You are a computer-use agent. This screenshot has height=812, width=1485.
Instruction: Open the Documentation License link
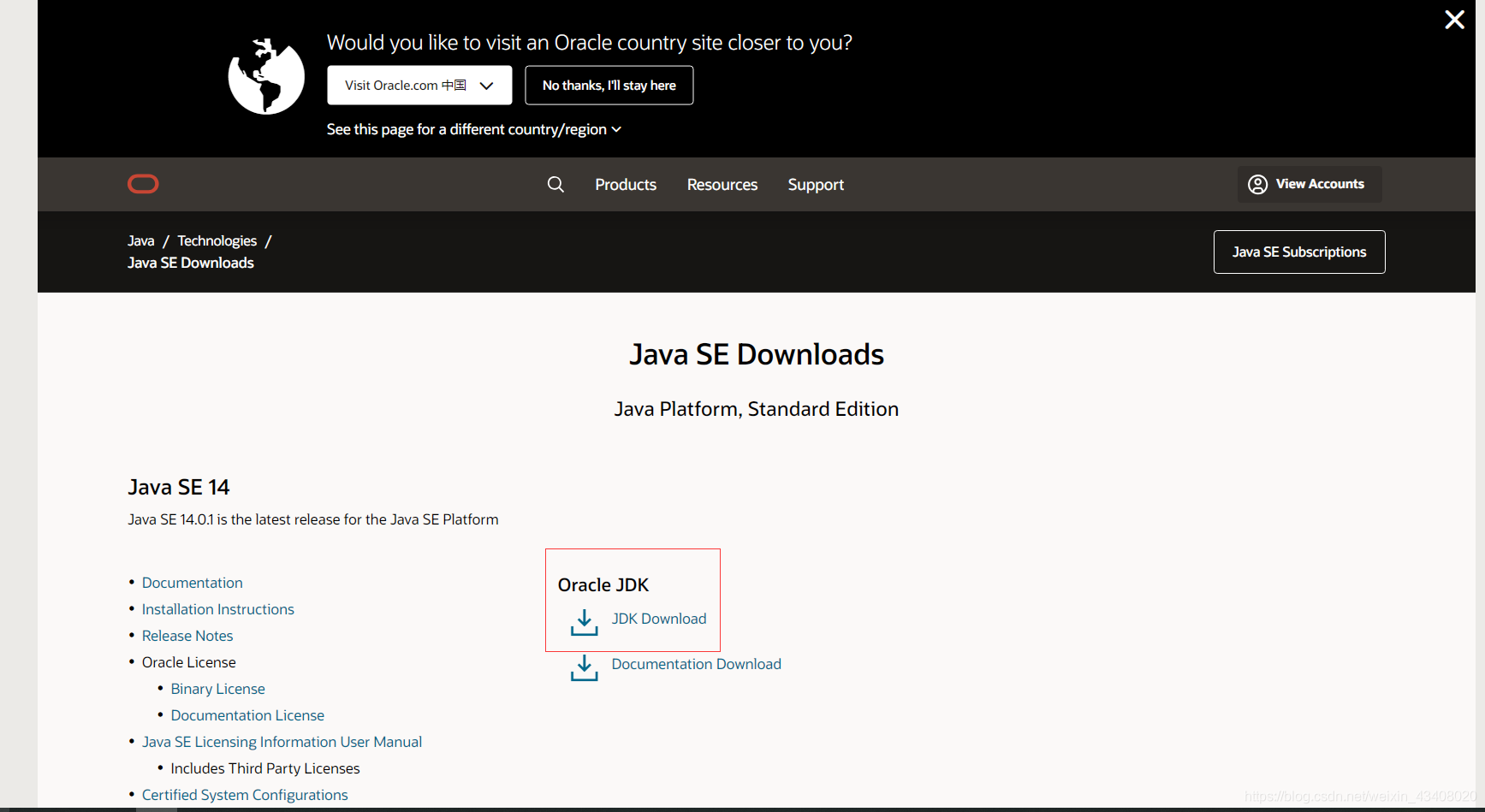tap(247, 715)
